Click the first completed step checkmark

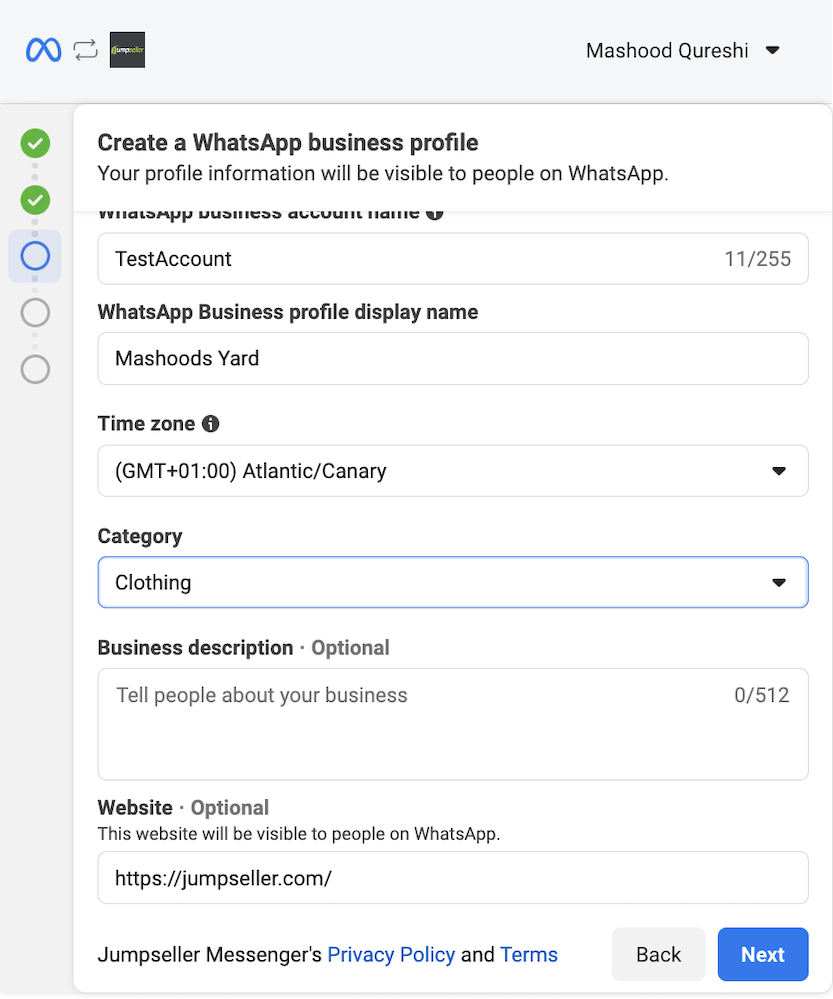click(x=35, y=143)
